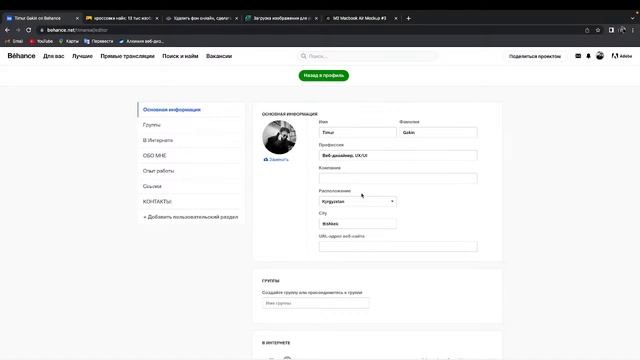The height and width of the screenshot is (360, 640).
Task: Click the City field with Bishkek
Action: pyautogui.click(x=357, y=224)
